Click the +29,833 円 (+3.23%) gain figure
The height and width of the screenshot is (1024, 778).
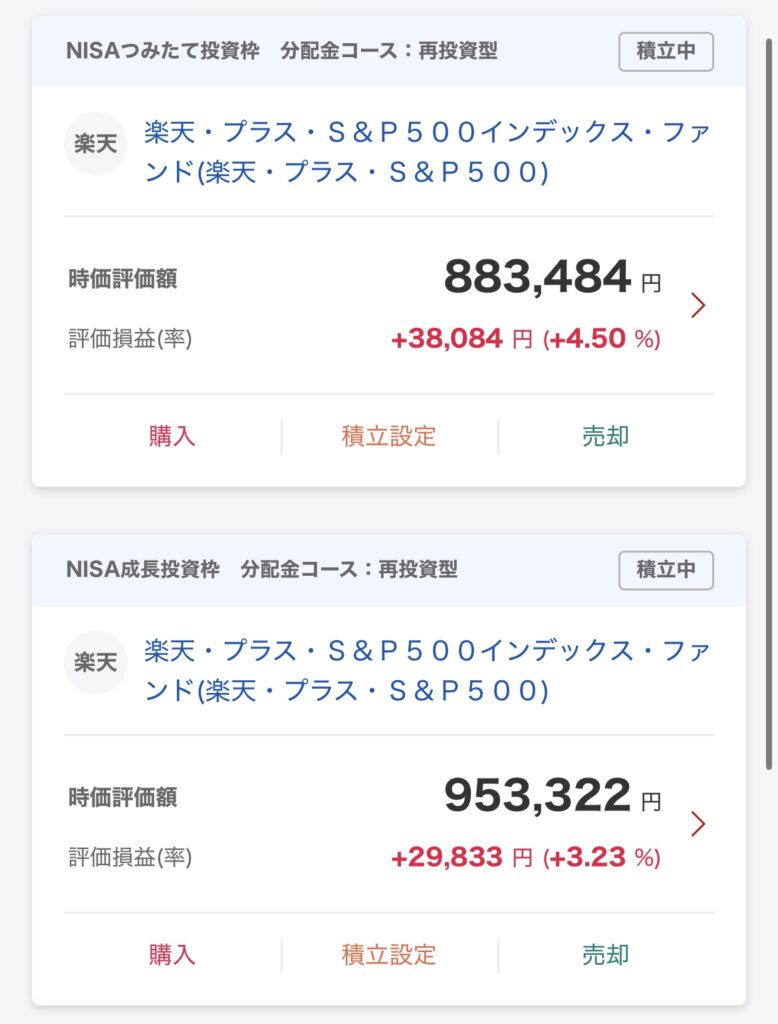[526, 857]
